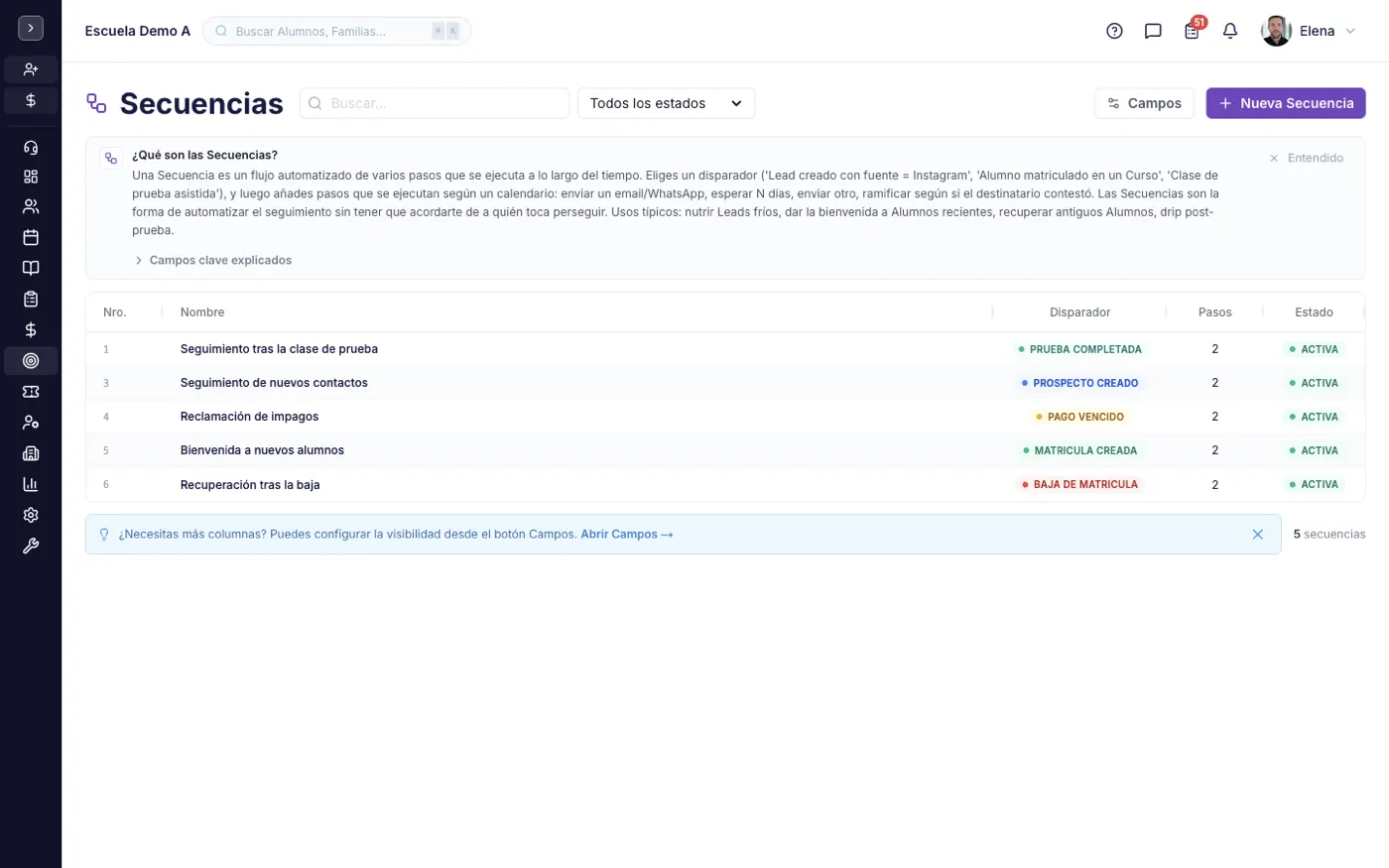Open the building sidebar icon

tap(31, 453)
